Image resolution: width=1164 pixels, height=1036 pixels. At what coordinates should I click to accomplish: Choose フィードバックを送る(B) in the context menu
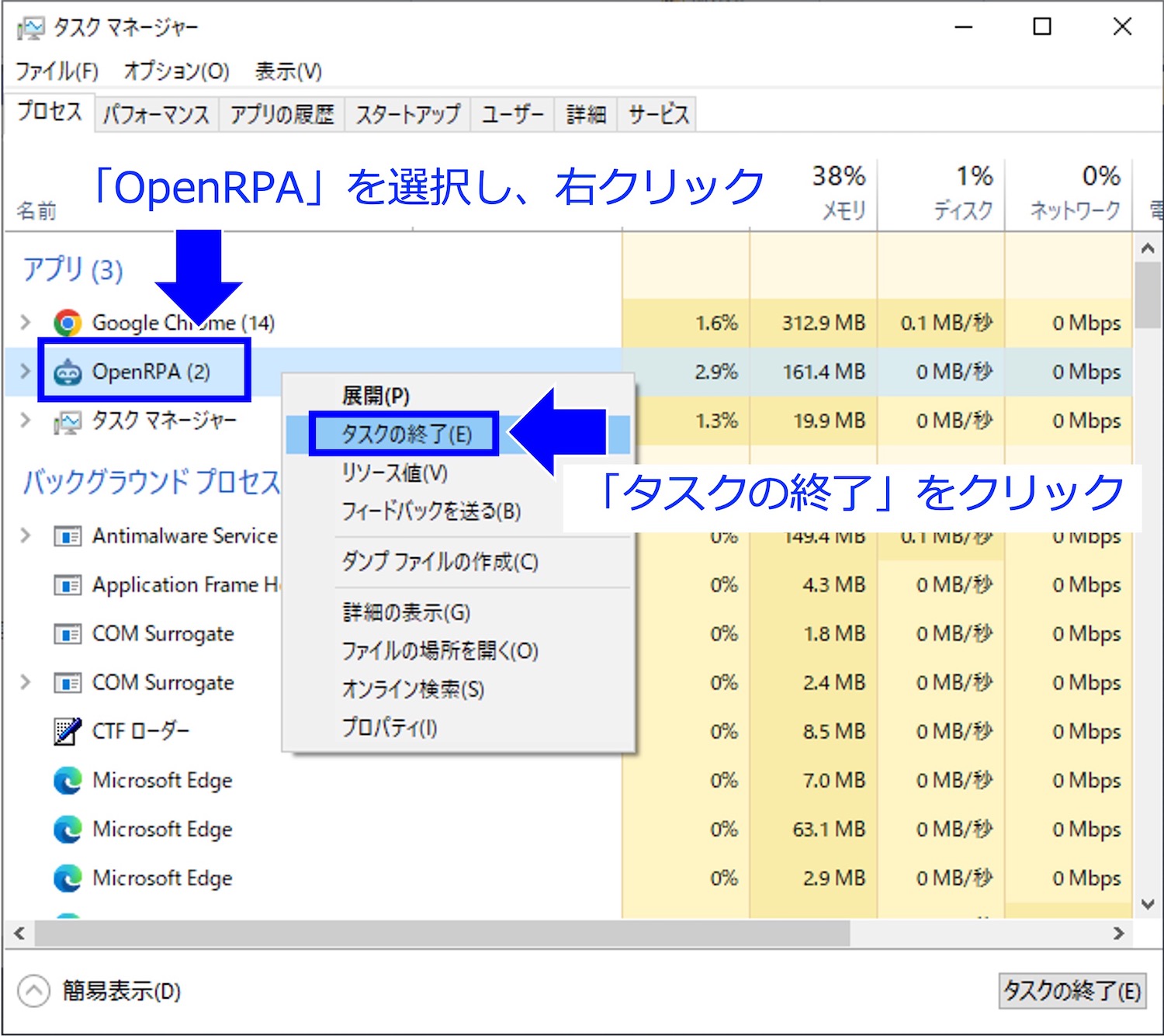[458, 511]
